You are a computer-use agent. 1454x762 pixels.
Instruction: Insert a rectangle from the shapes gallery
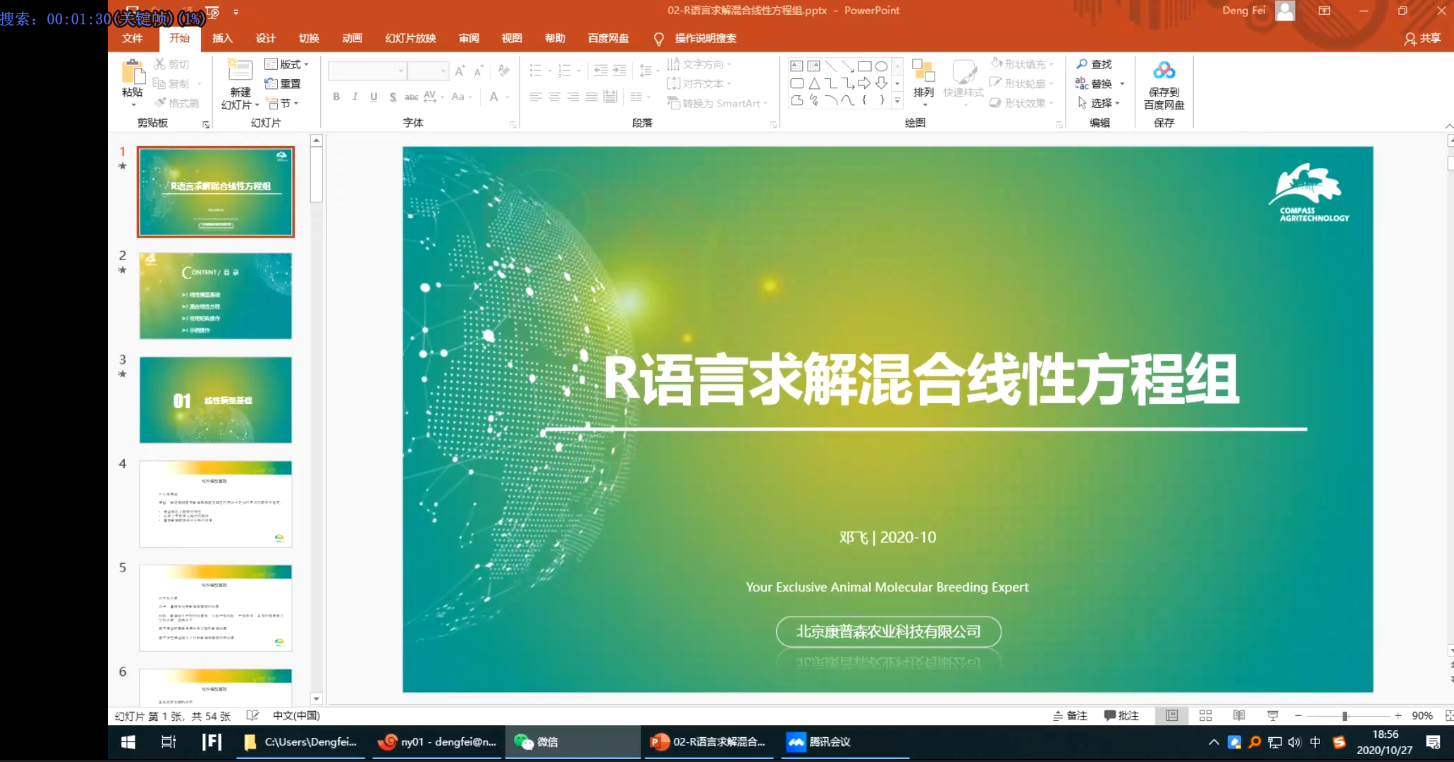click(864, 66)
